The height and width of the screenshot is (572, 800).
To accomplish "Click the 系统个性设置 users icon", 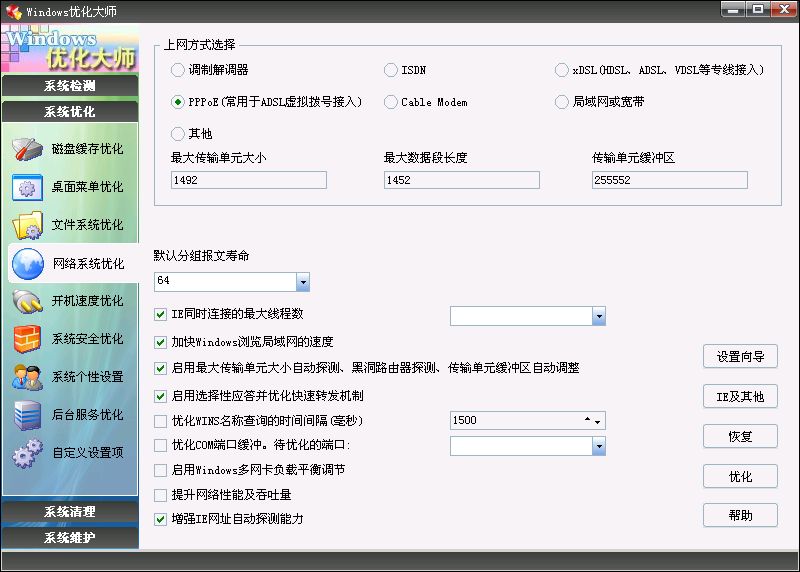I will tap(28, 377).
